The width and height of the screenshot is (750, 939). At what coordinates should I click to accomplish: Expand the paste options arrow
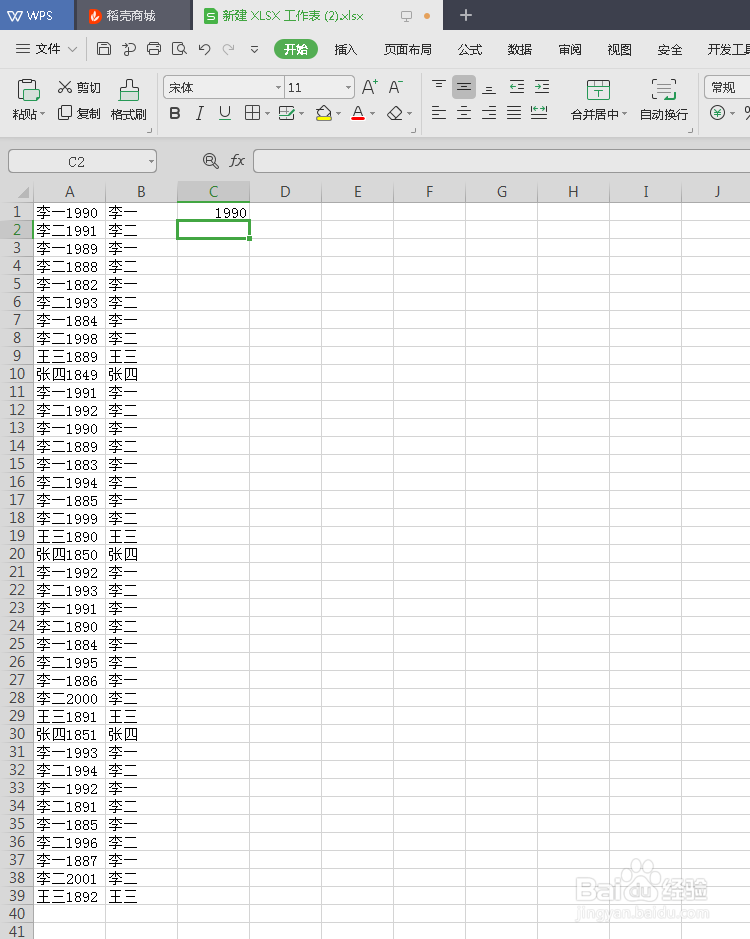coord(43,114)
